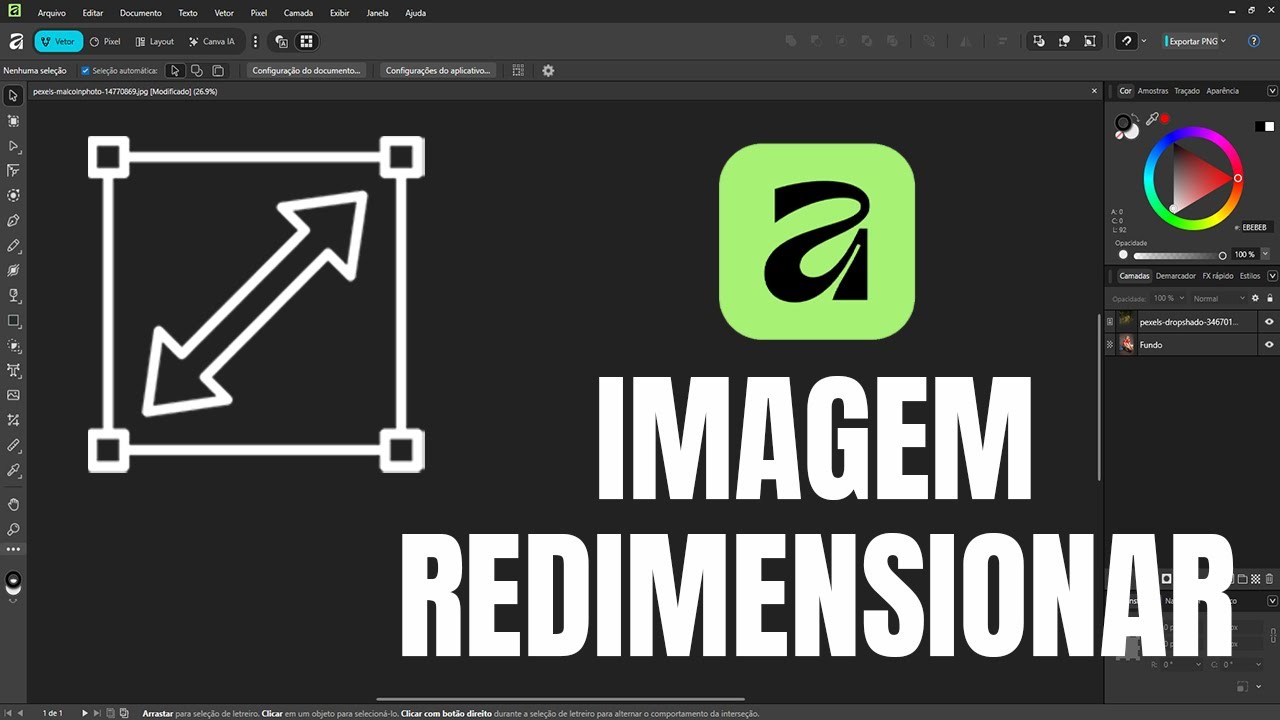Open the layer opacity 100 % dropdown

pos(1168,298)
